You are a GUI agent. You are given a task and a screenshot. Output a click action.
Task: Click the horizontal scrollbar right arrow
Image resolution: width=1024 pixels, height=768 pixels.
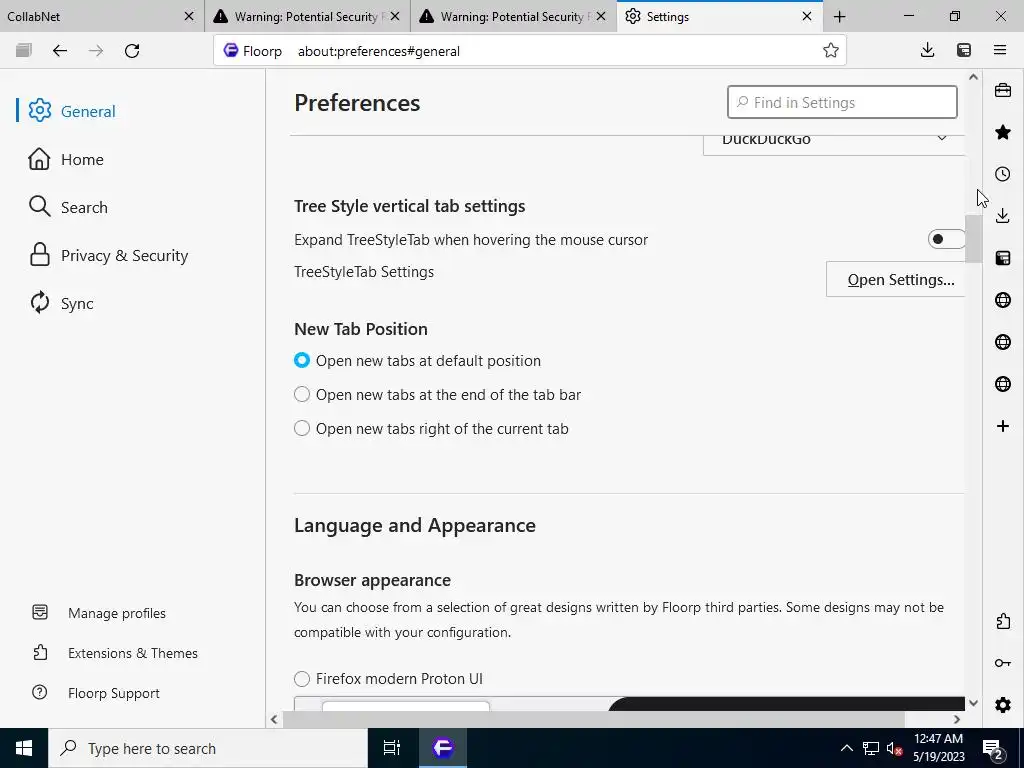pyautogui.click(x=957, y=719)
